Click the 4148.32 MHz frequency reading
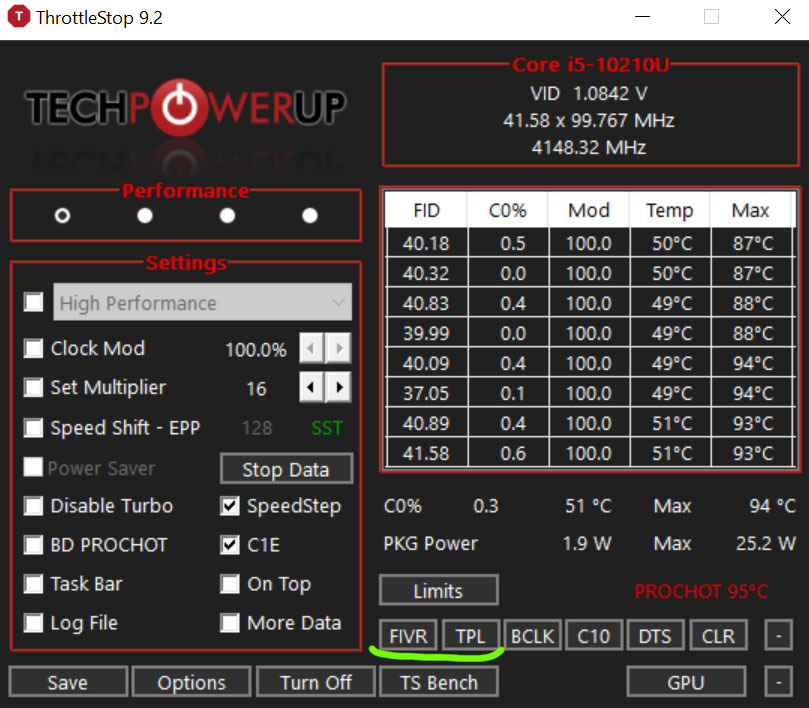This screenshot has width=809, height=708. coord(589,148)
